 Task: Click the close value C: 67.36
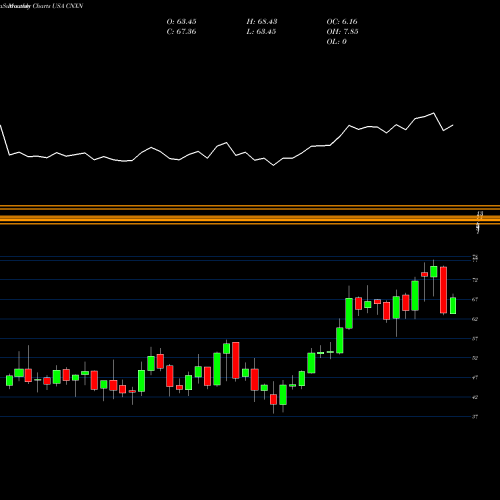(x=181, y=32)
